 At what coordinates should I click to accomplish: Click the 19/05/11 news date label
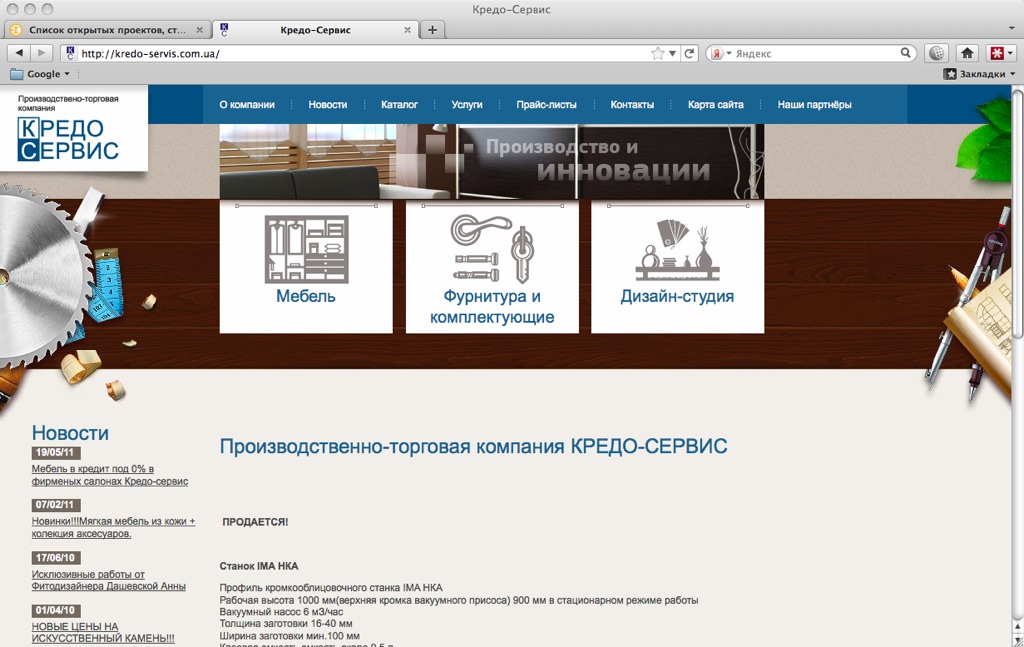coord(56,452)
